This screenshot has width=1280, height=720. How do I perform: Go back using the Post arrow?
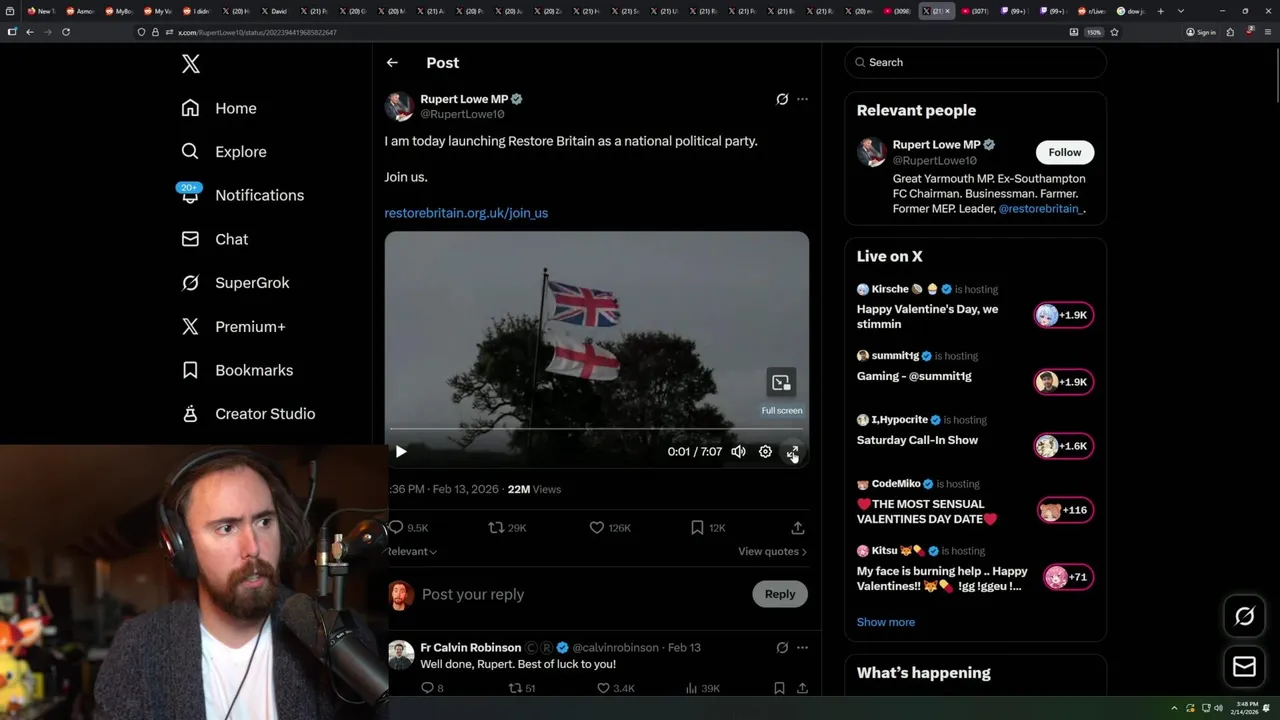point(392,62)
